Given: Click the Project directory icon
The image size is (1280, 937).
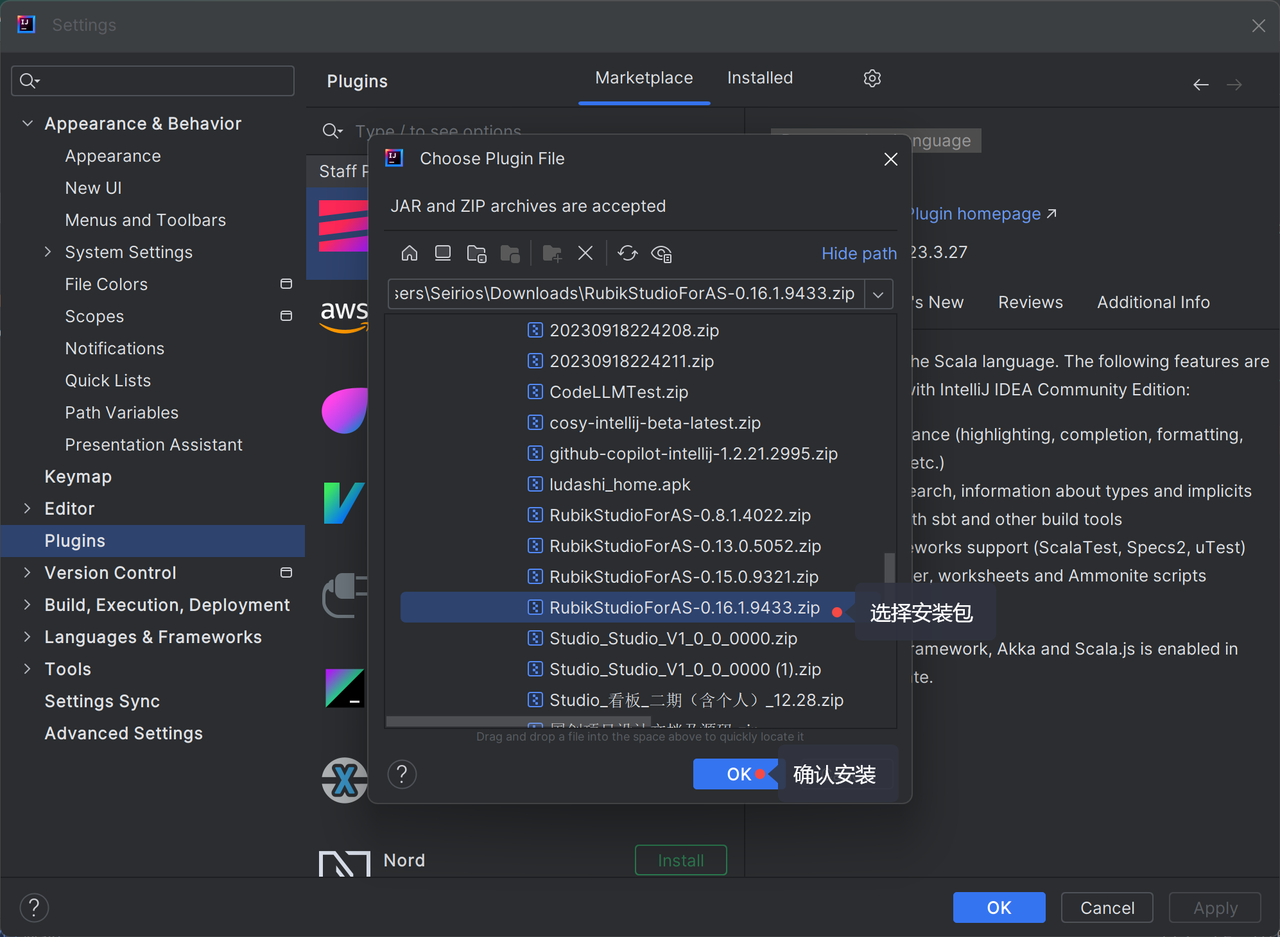Looking at the screenshot, I should pos(477,253).
